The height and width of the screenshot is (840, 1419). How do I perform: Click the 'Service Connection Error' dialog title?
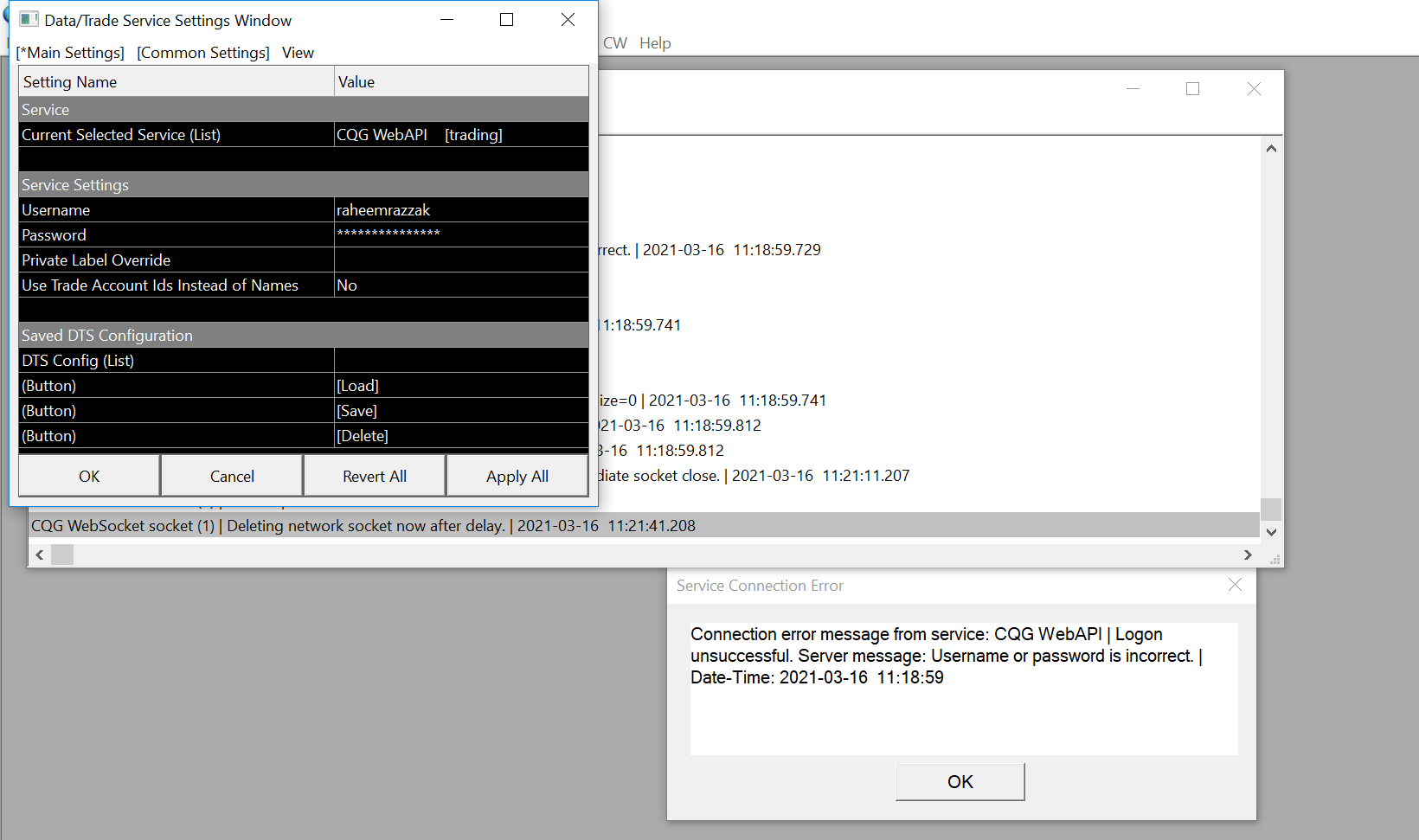click(x=760, y=586)
